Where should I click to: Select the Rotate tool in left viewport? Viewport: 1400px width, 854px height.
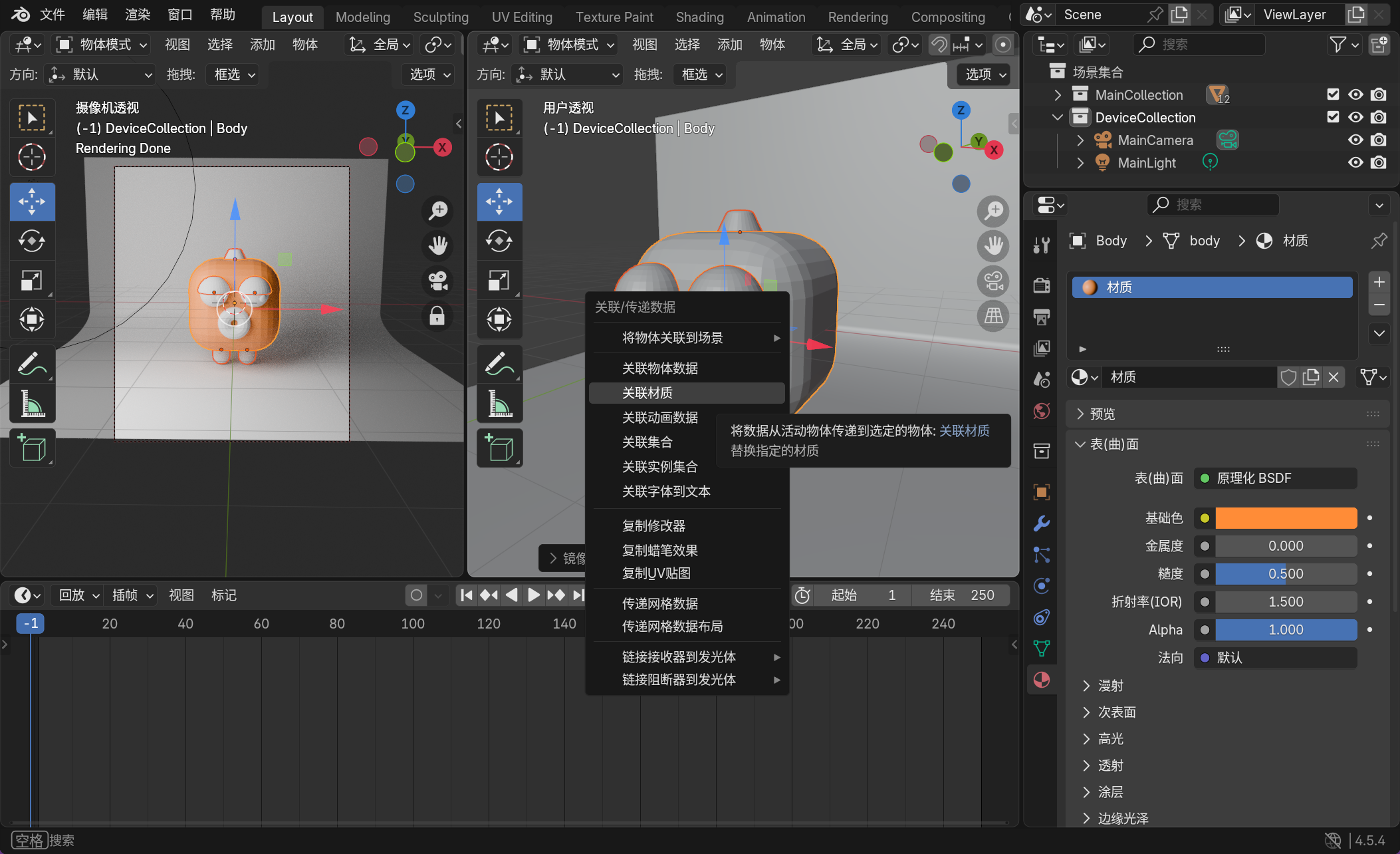click(x=32, y=241)
